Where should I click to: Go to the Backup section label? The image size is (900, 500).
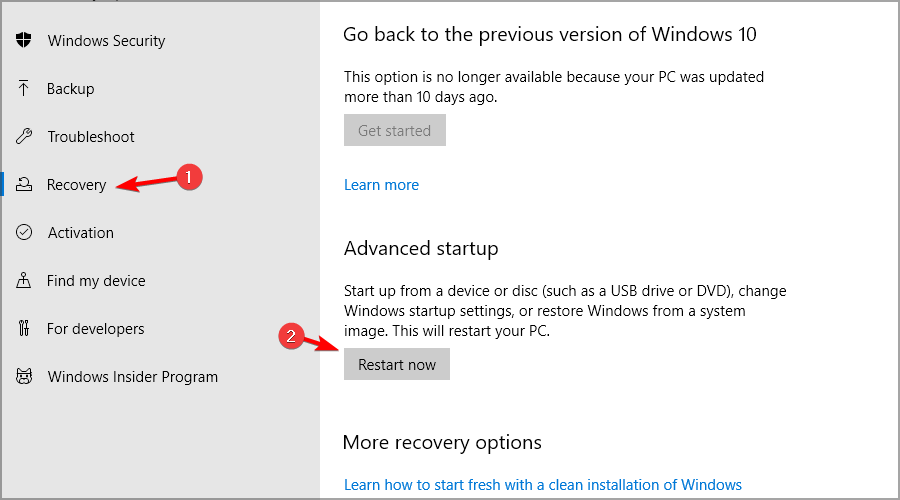(x=70, y=89)
